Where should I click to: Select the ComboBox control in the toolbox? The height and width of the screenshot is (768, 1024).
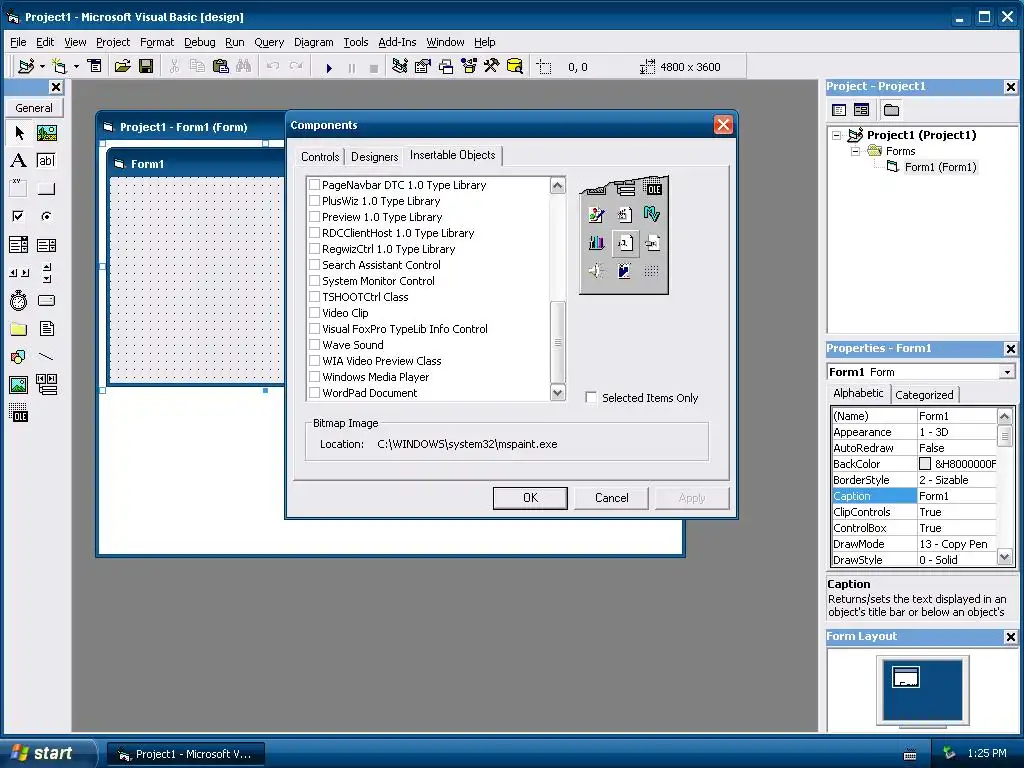click(19, 245)
